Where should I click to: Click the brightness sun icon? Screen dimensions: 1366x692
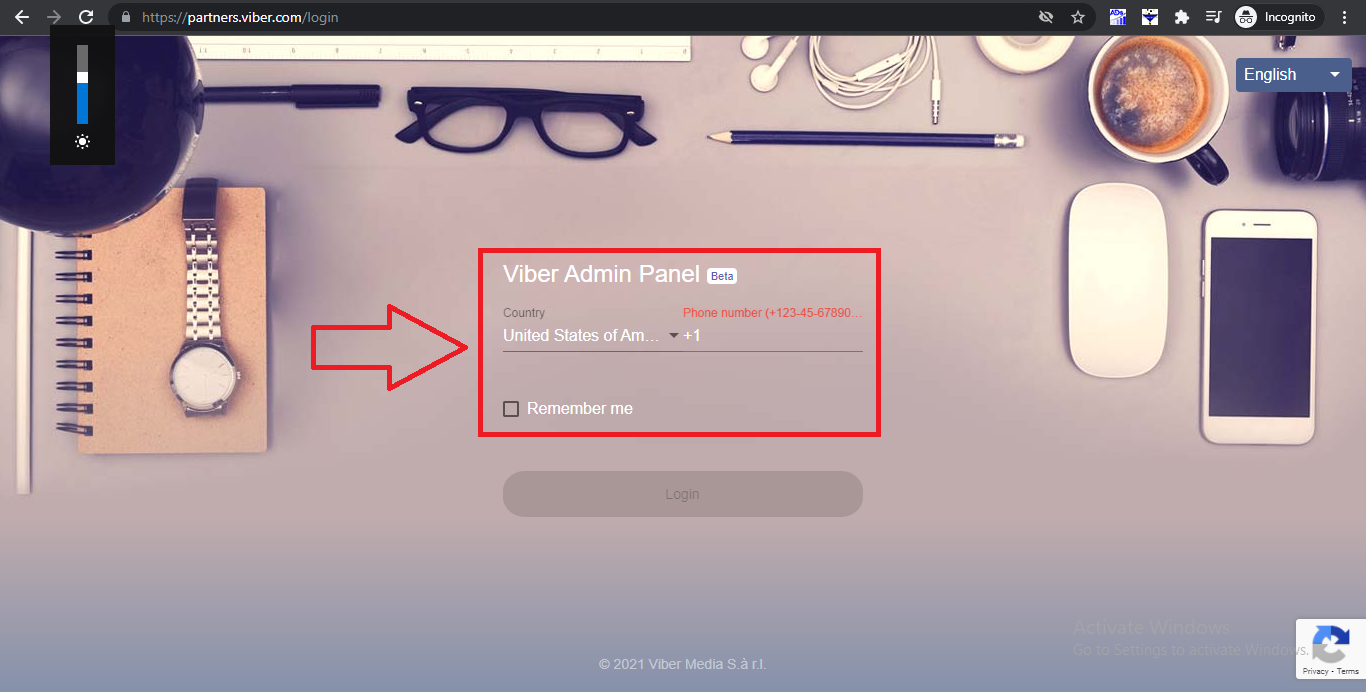82,142
